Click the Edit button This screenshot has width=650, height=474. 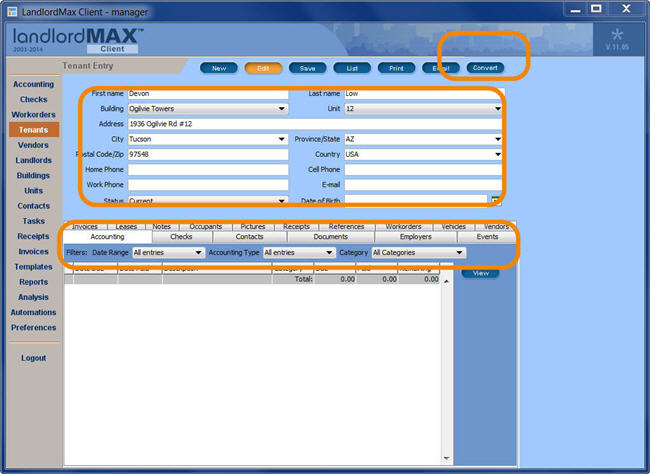[x=263, y=68]
